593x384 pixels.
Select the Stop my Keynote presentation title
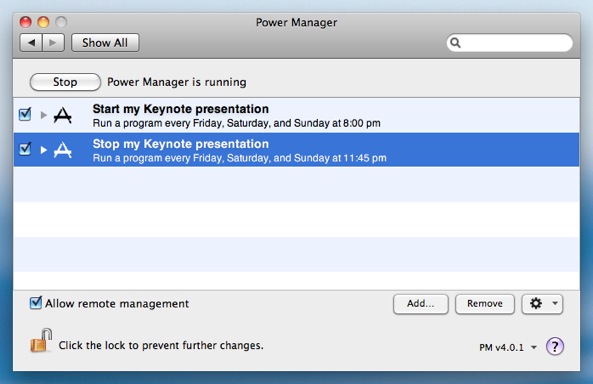[180, 144]
